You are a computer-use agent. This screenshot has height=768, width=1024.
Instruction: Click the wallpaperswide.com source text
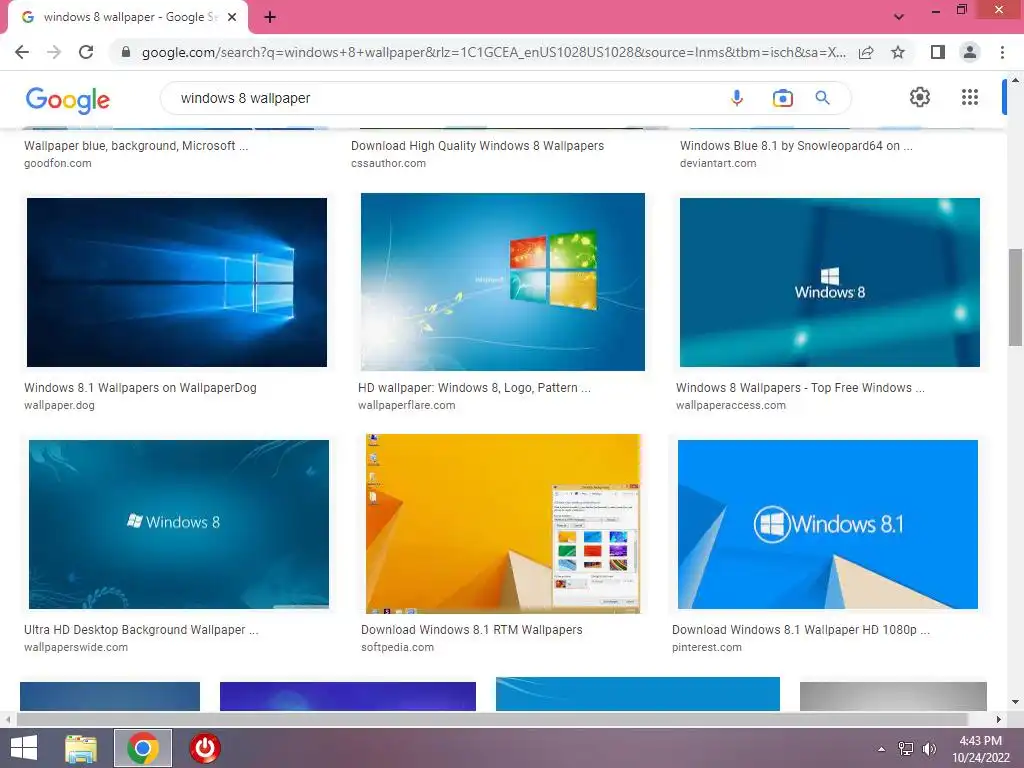pos(76,648)
